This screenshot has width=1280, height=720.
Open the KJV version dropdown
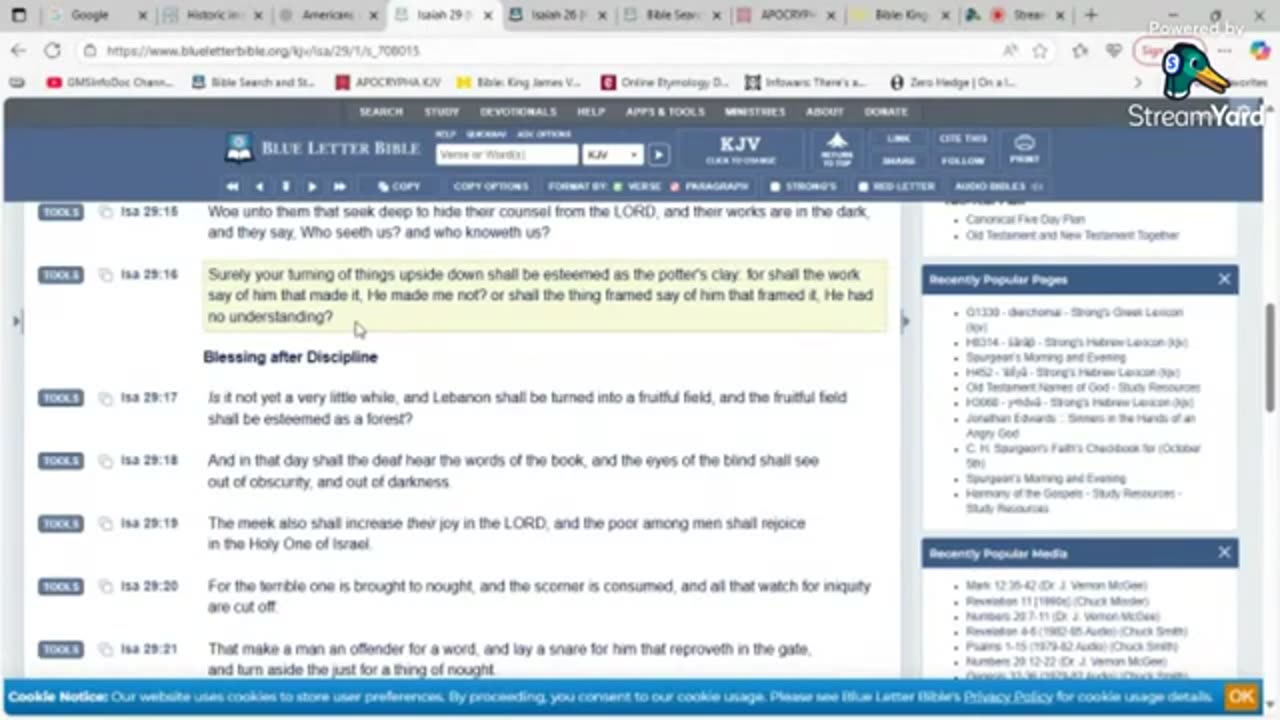(612, 155)
